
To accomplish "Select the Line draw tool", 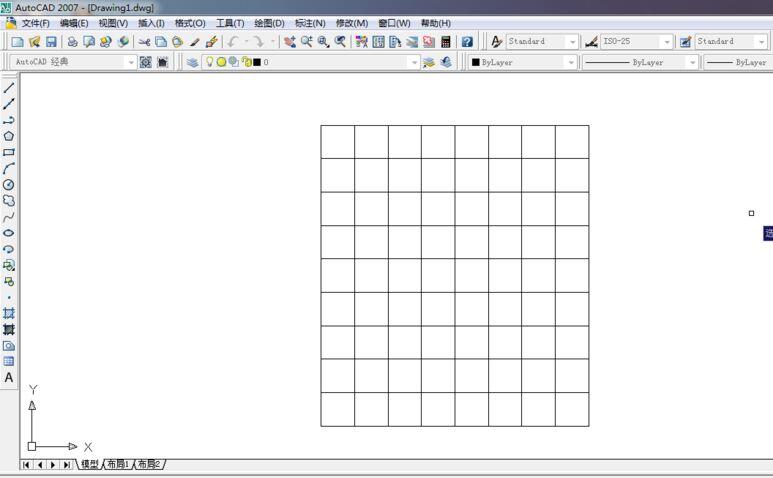I will point(9,88).
